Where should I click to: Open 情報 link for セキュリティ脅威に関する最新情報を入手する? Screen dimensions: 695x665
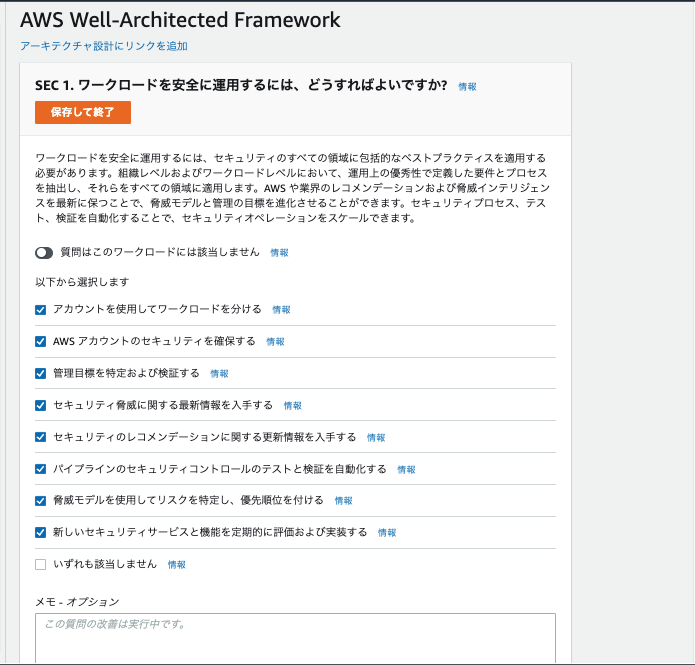click(x=293, y=406)
